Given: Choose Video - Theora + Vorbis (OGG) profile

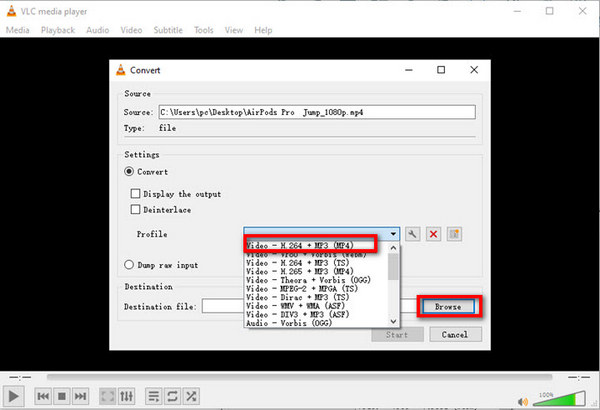Looking at the screenshot, I should 316,280.
